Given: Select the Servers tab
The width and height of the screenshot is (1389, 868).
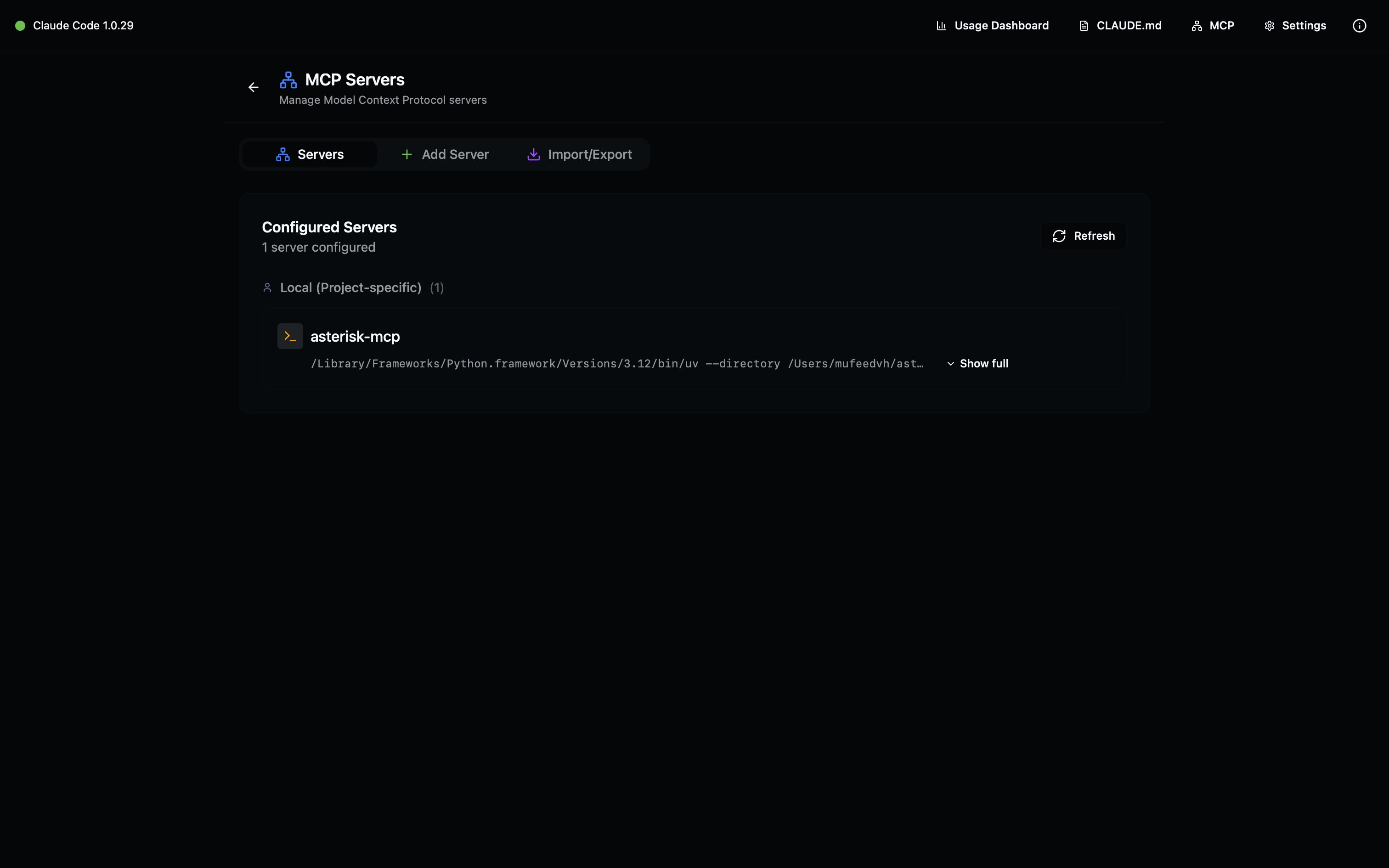Looking at the screenshot, I should pyautogui.click(x=310, y=154).
